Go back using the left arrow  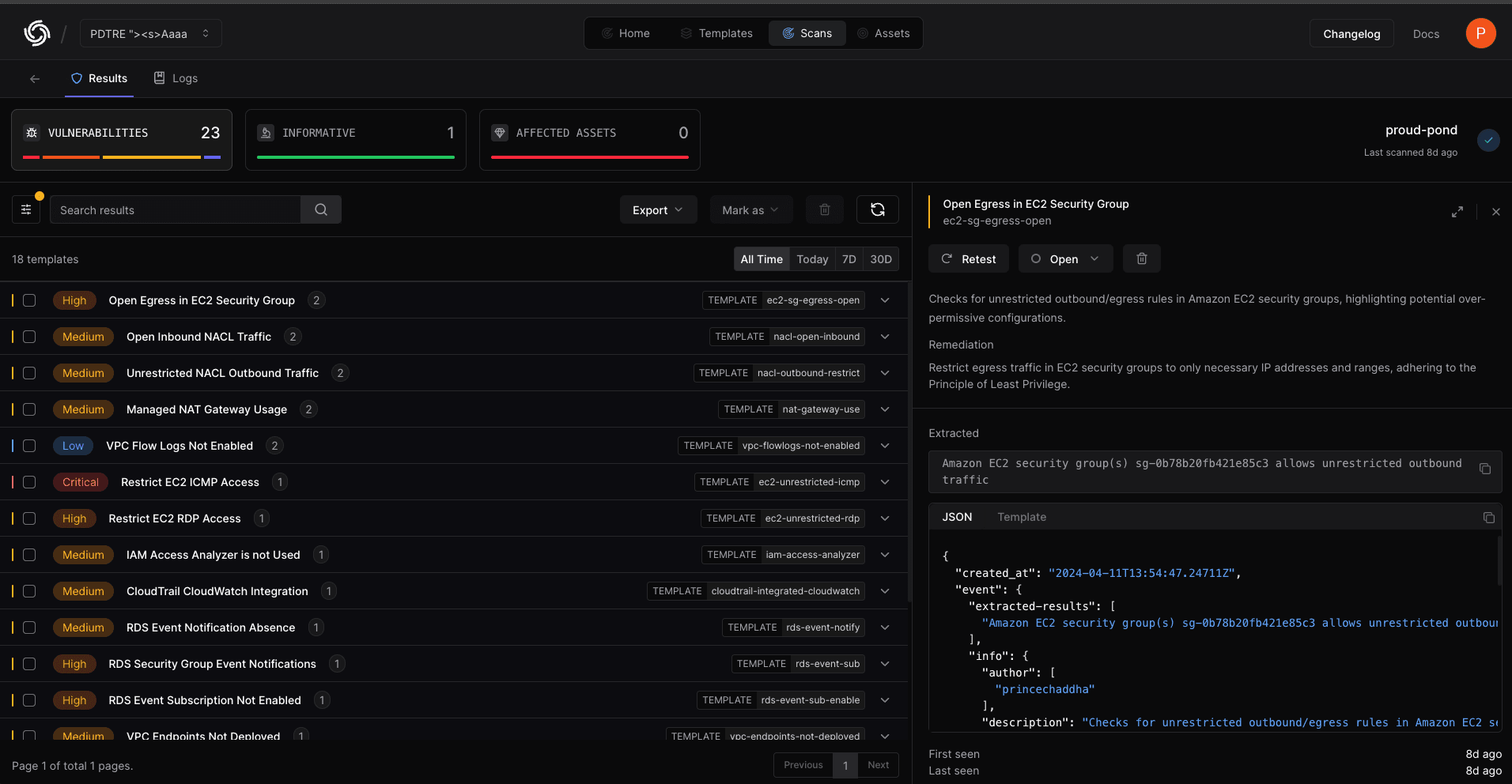(x=35, y=79)
